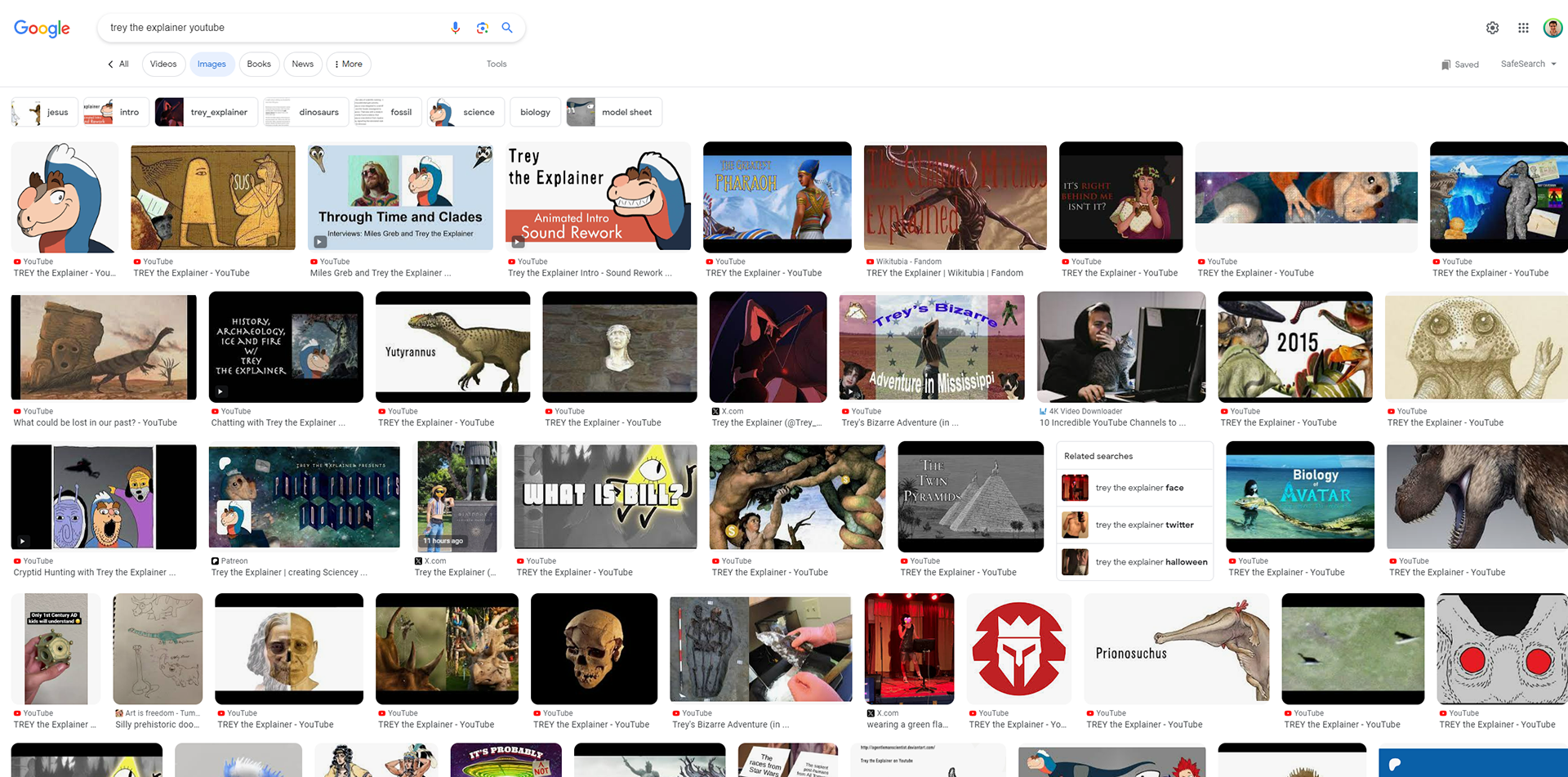Click the magnifying glass search button
Screen dimensions: 1568x777
click(x=507, y=28)
